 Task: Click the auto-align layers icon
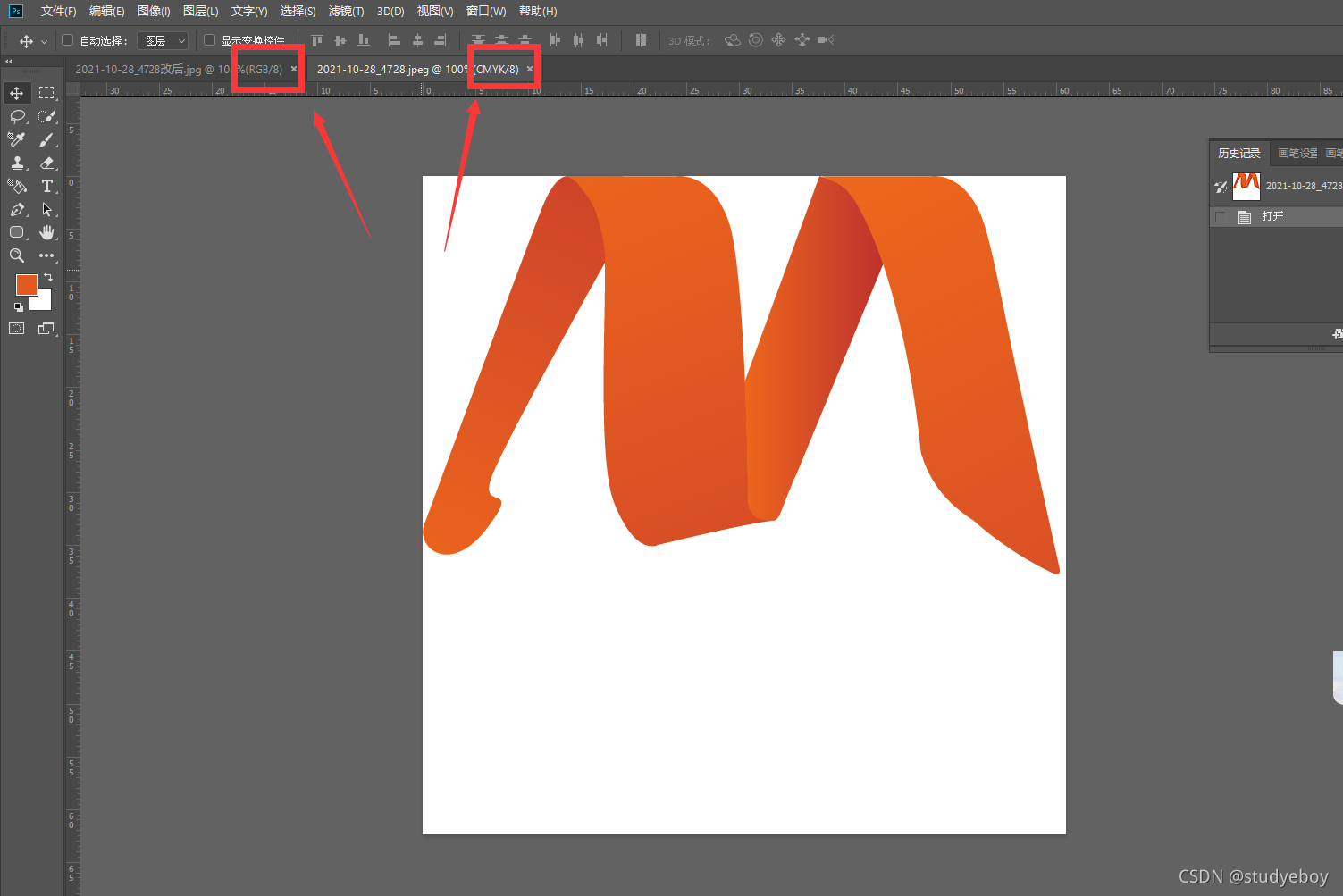(641, 40)
